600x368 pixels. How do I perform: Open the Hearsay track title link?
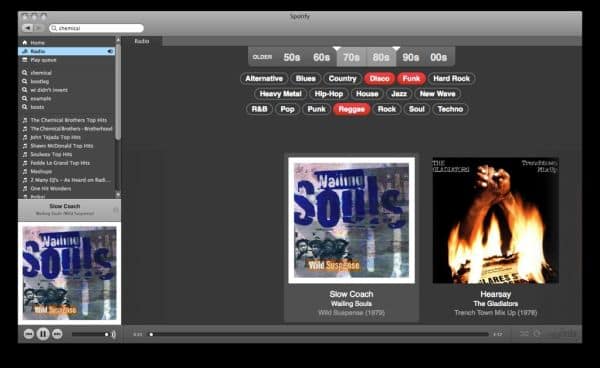(x=496, y=294)
